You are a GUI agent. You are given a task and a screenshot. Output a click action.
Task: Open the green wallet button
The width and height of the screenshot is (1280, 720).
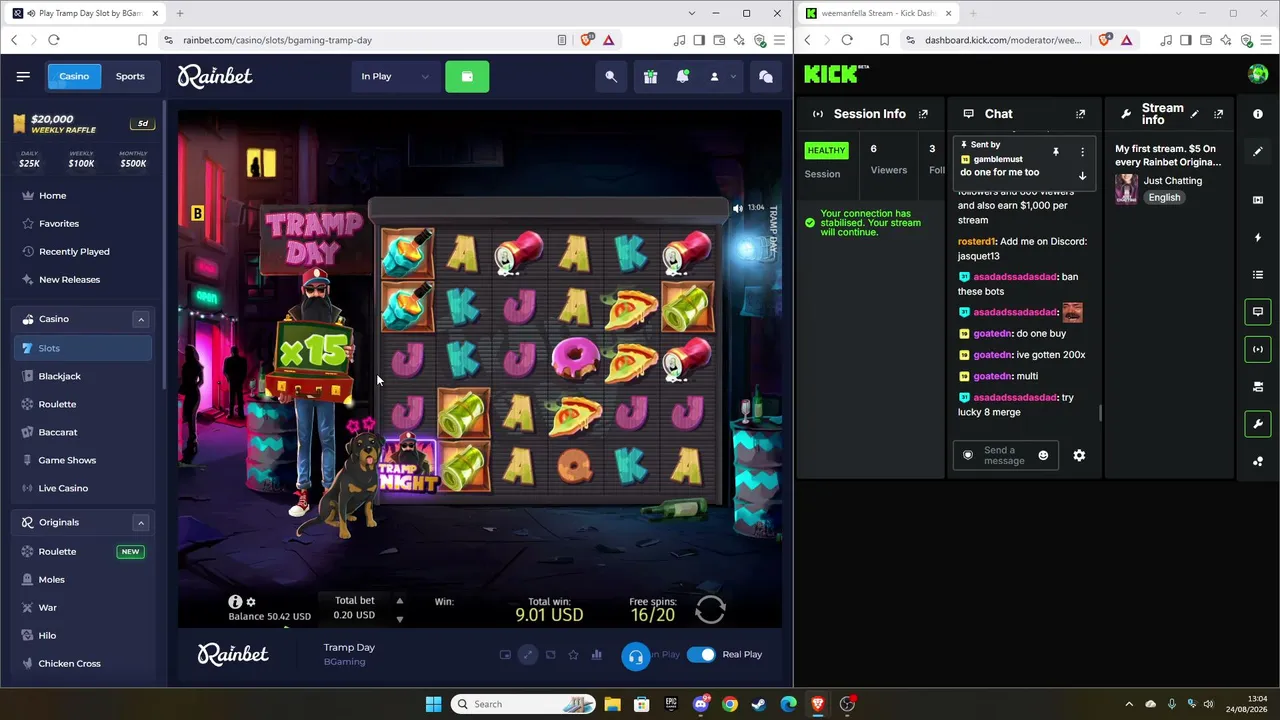point(467,76)
